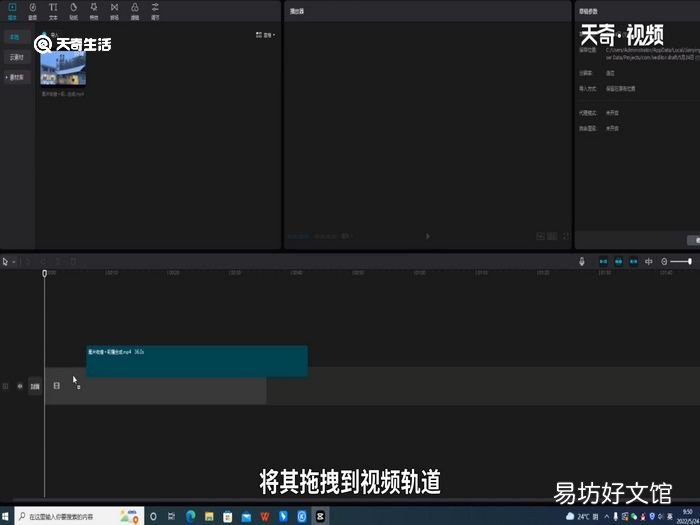Open the Media (媒体) tab
The width and height of the screenshot is (700, 525).
click(x=12, y=11)
